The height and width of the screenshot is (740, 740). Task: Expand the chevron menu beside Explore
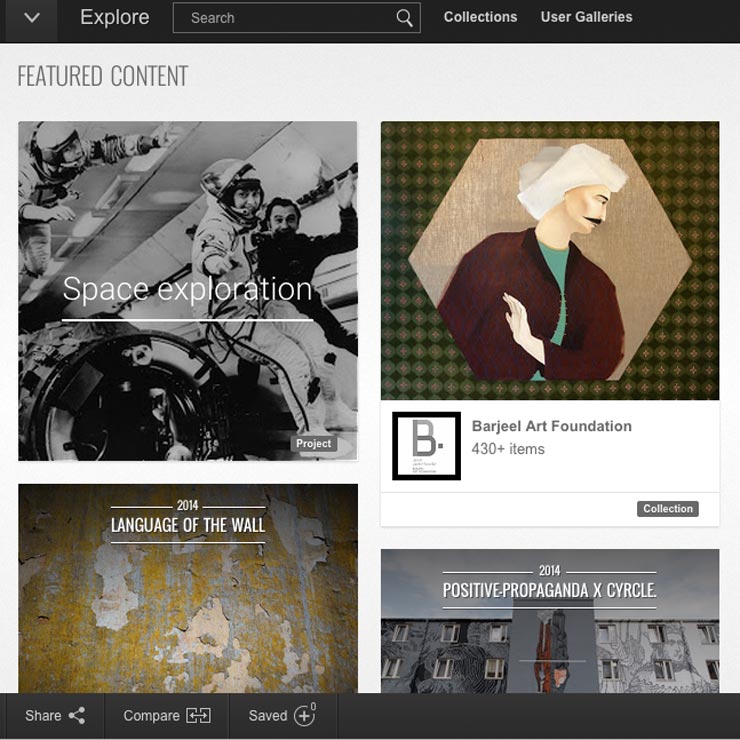31,18
